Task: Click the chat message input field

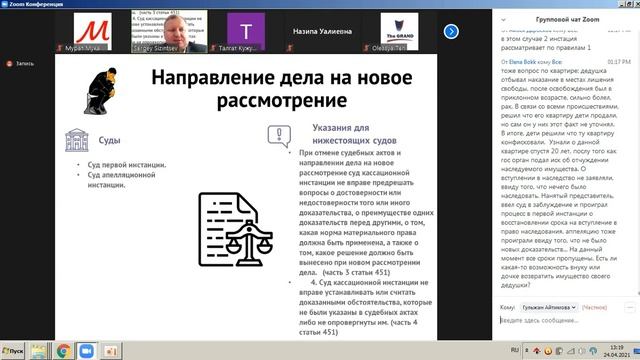Action: tap(565, 320)
